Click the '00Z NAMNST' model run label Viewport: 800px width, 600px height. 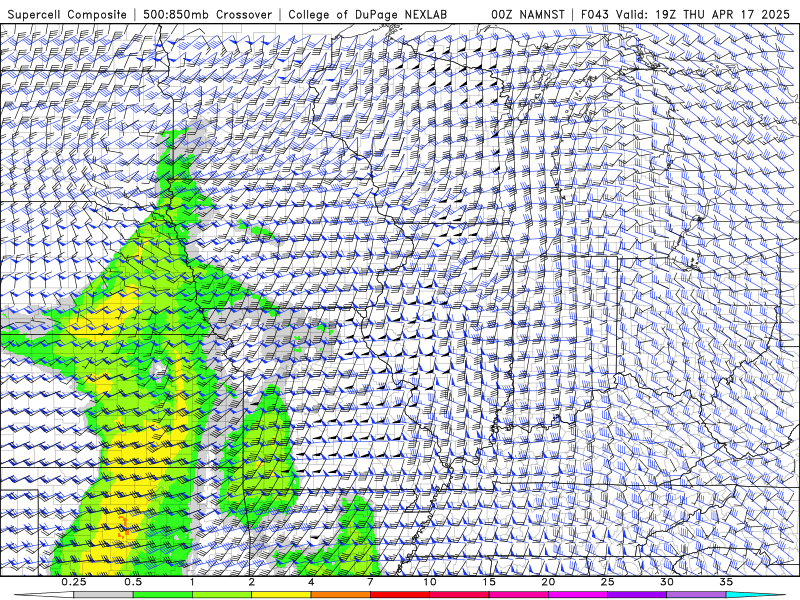(x=528, y=15)
